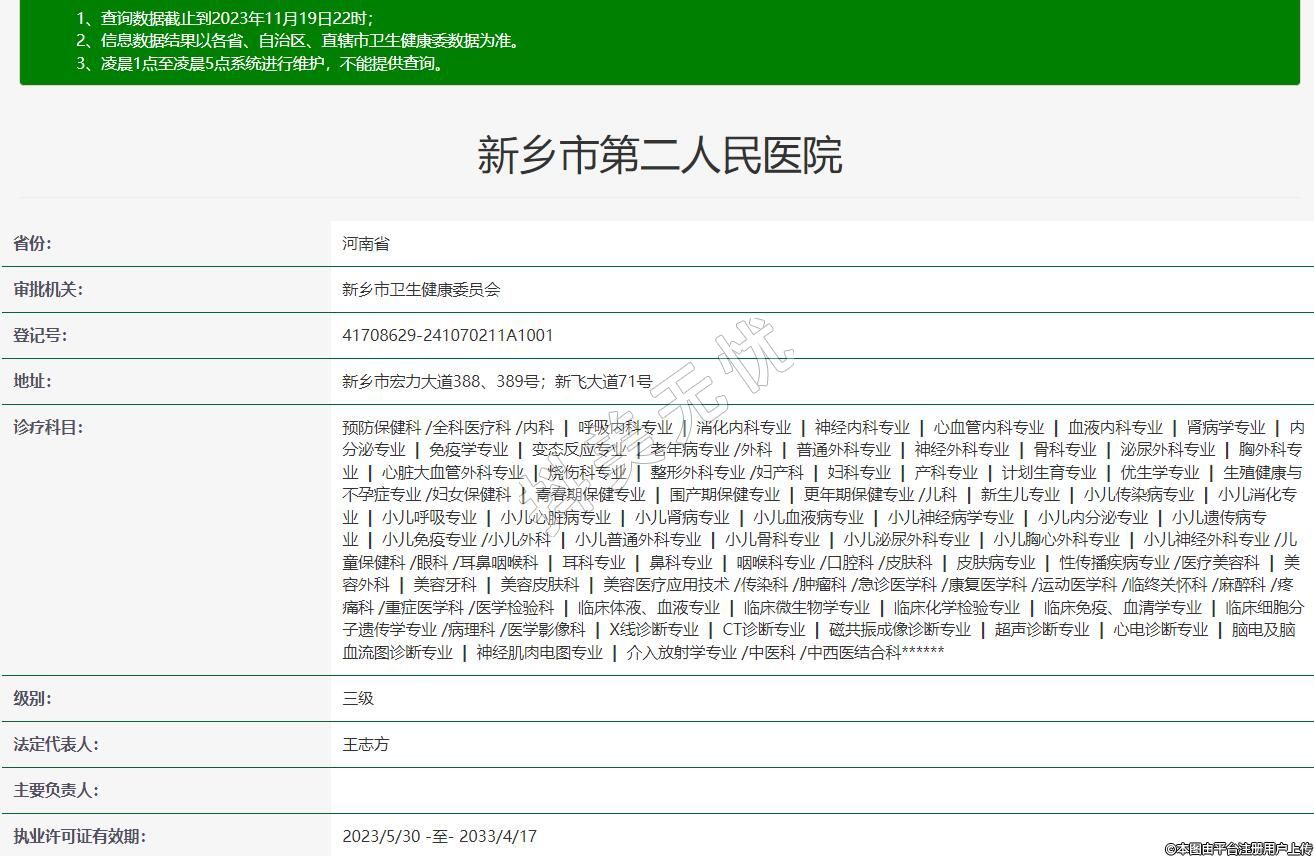The image size is (1314, 856).
Task: Click the address 新乡市宏力大道388、389号
Action: coord(443,381)
